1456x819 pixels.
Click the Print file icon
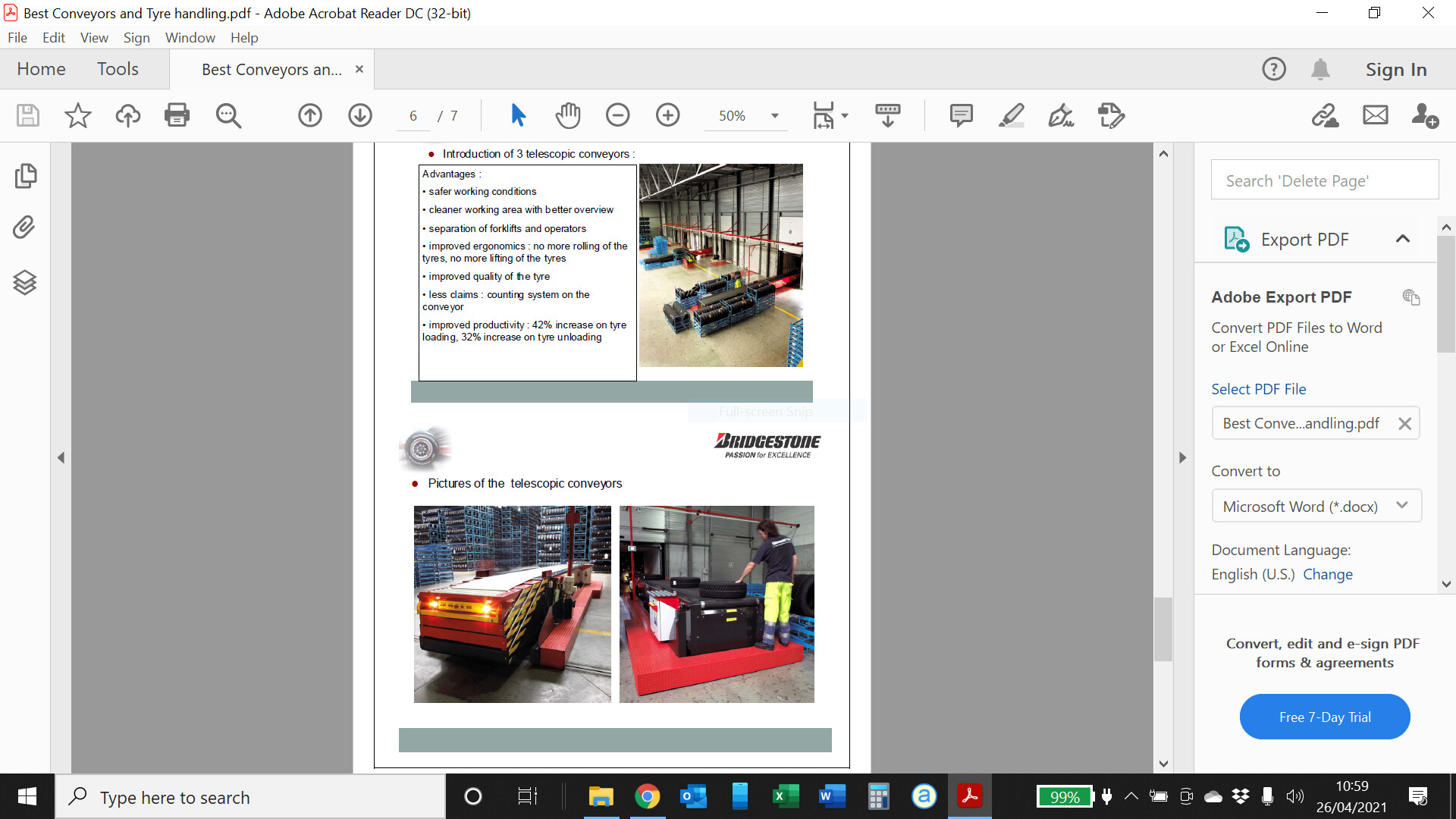[177, 115]
